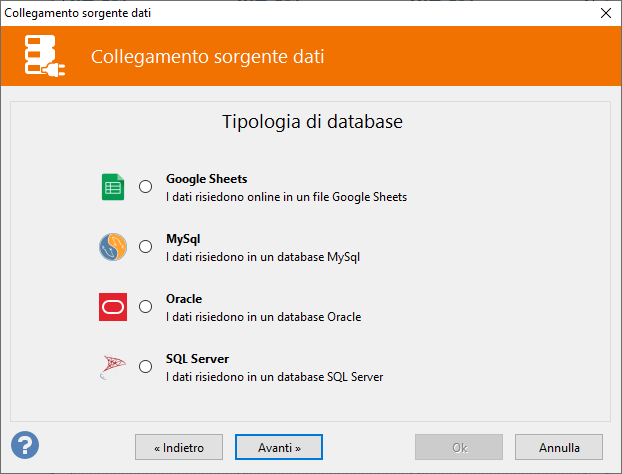This screenshot has width=622, height=474.
Task: Select the MySql radio button
Action: (146, 246)
